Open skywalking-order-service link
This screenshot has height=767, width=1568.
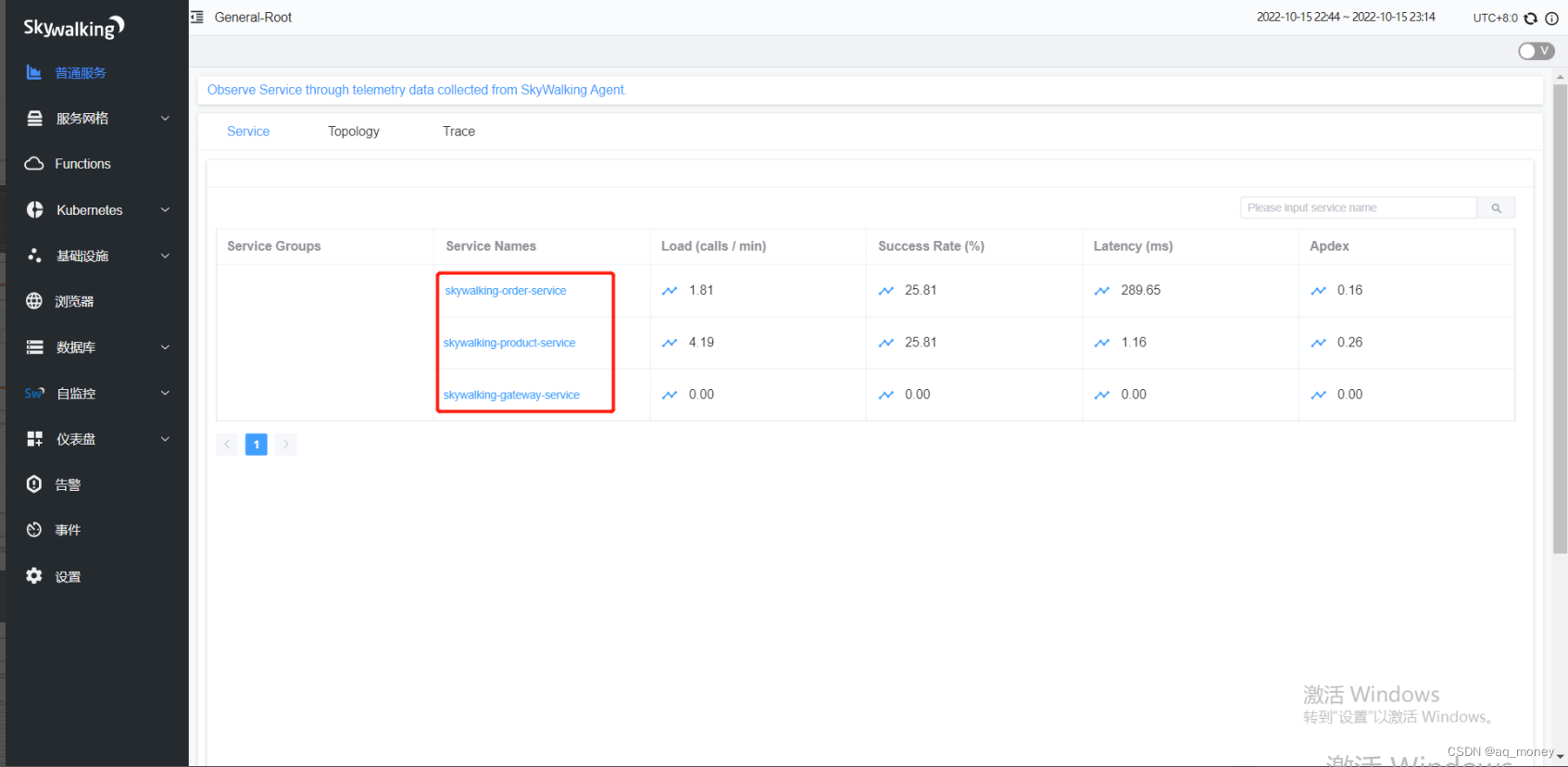click(x=506, y=291)
